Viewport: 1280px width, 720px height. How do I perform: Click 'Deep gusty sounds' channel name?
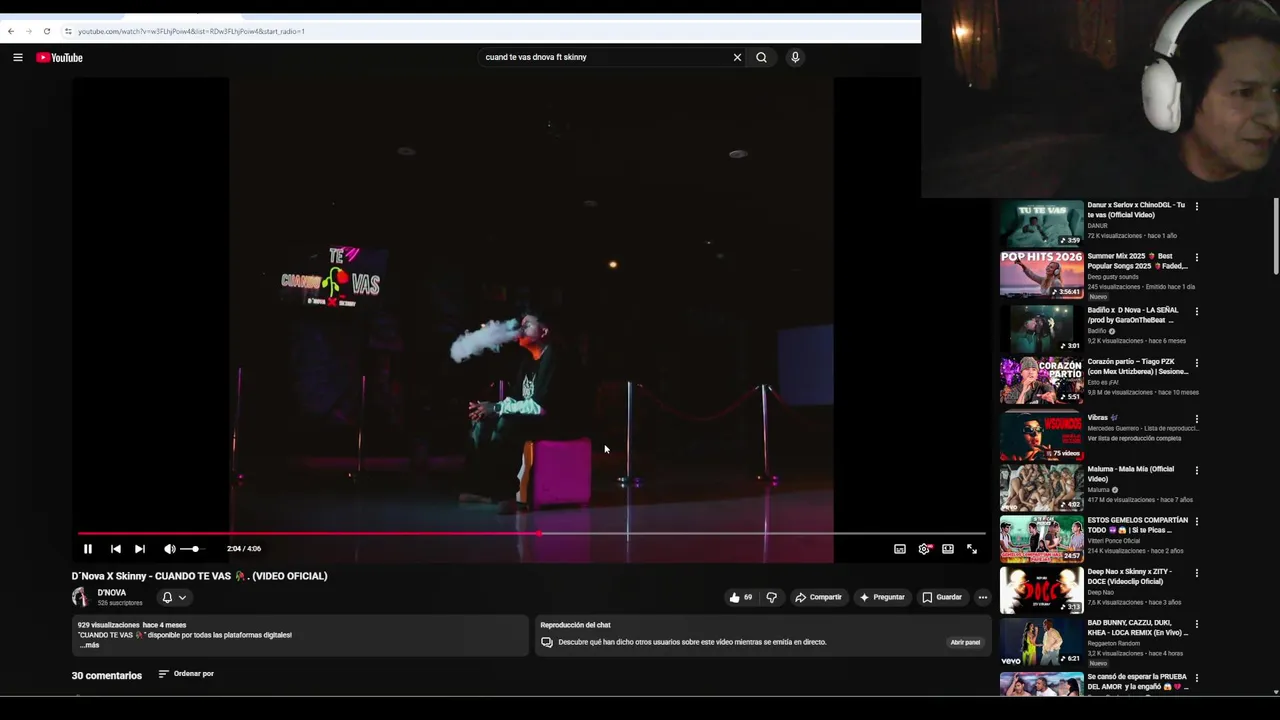1113,277
